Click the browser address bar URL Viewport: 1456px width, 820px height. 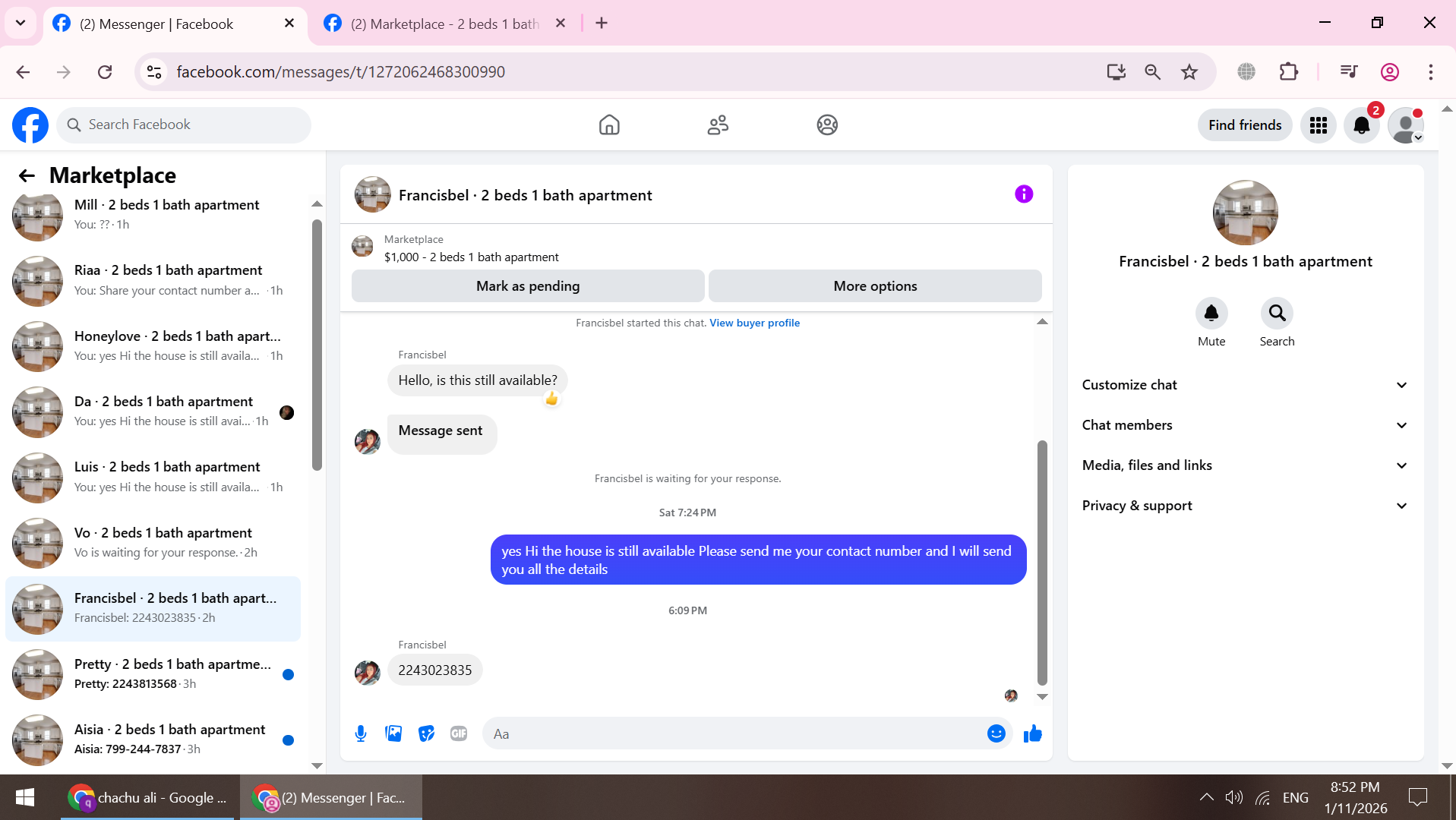pyautogui.click(x=340, y=72)
